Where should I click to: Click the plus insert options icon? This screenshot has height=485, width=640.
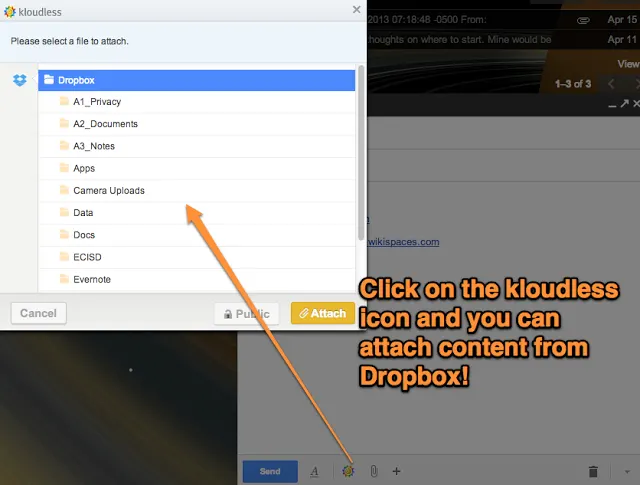(x=396, y=471)
